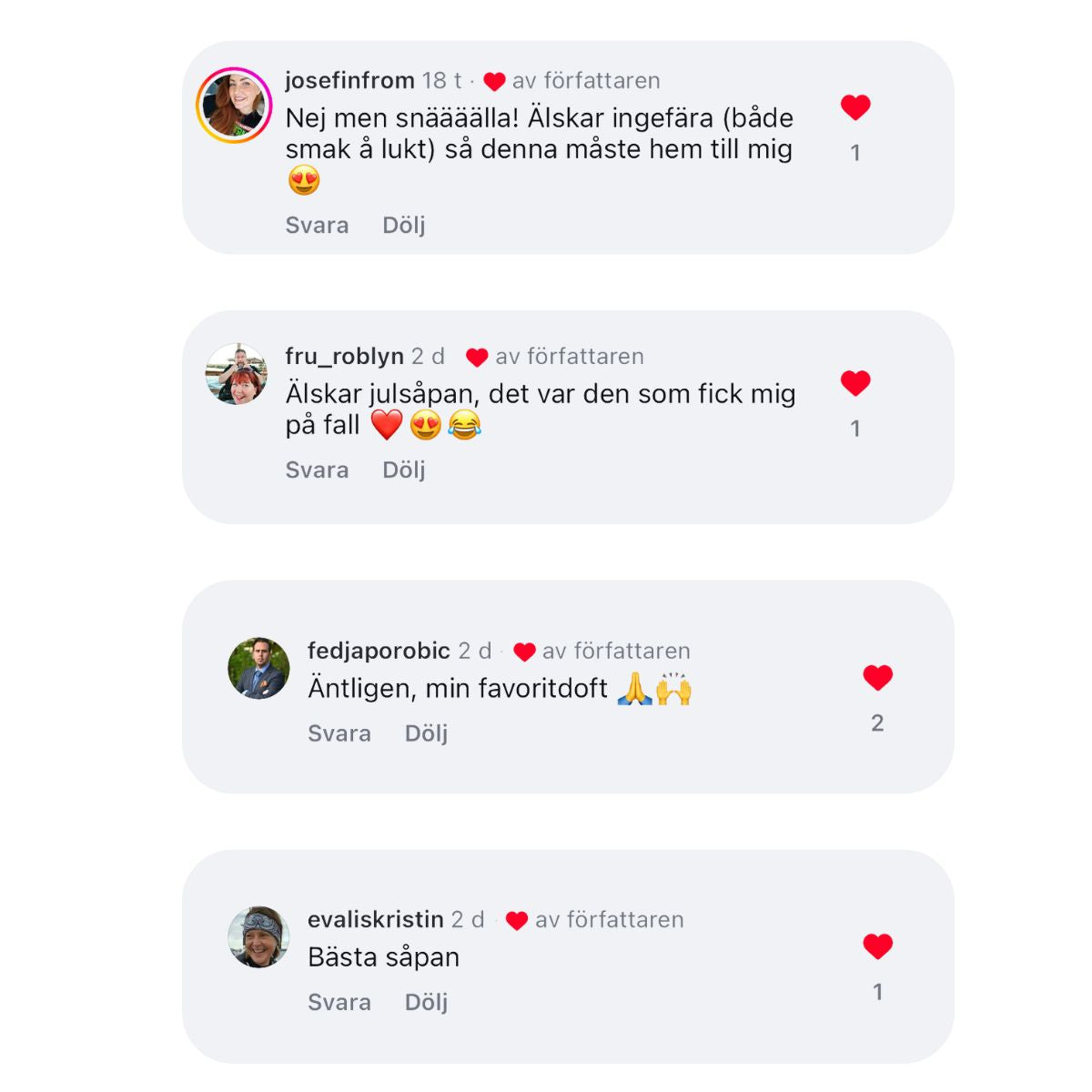Open the fedjaporobic username link

click(x=379, y=651)
